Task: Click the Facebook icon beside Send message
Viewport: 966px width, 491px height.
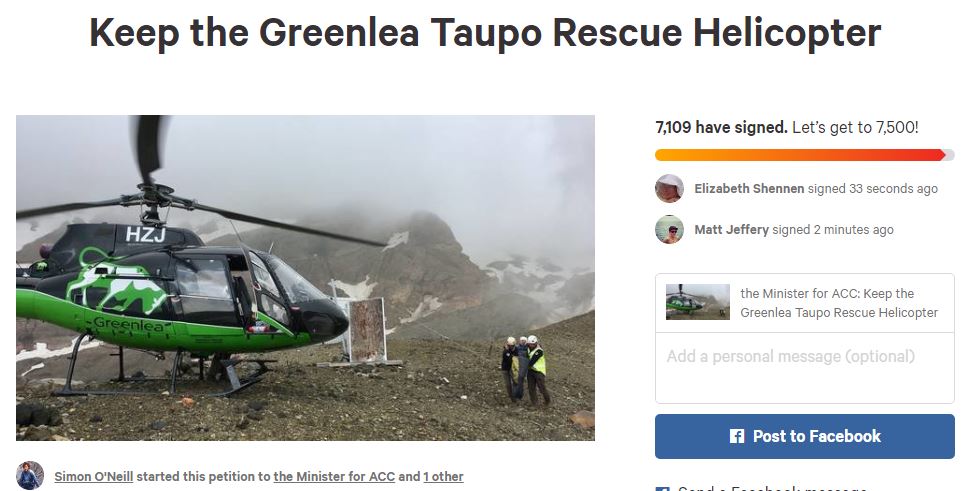Action: 662,489
